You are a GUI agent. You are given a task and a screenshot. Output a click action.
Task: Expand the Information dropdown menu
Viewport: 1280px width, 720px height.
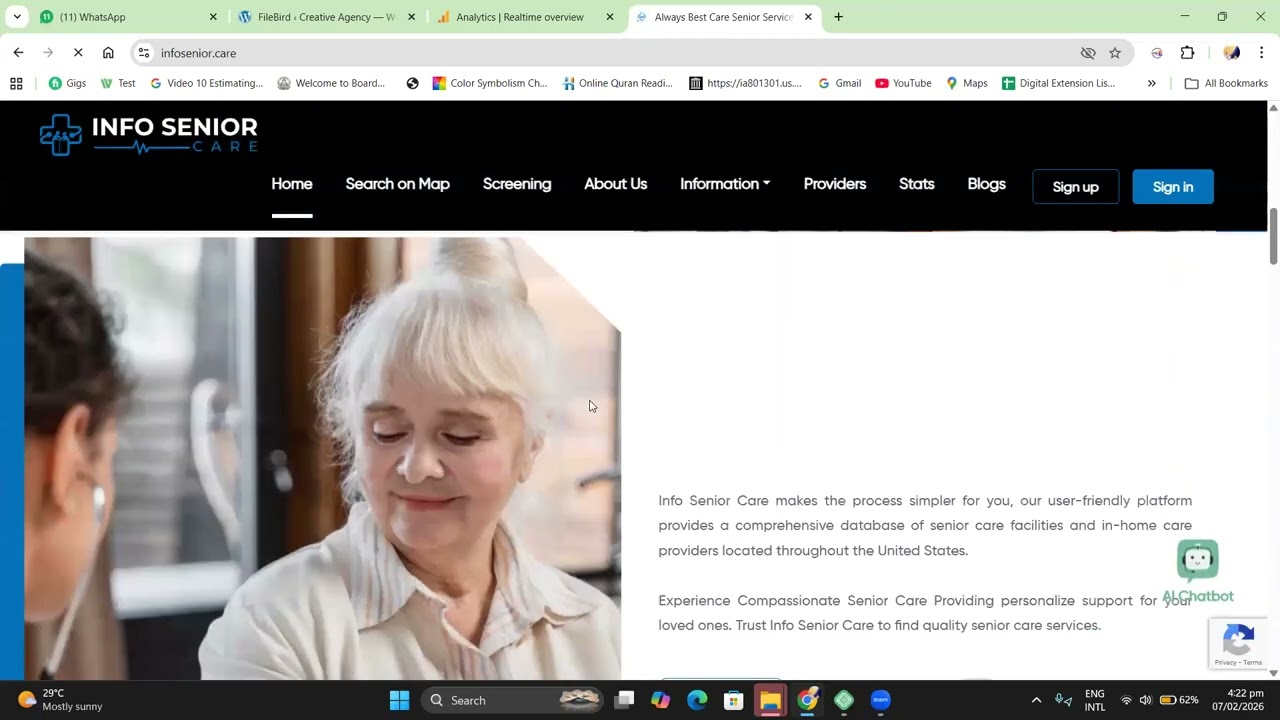click(x=725, y=184)
